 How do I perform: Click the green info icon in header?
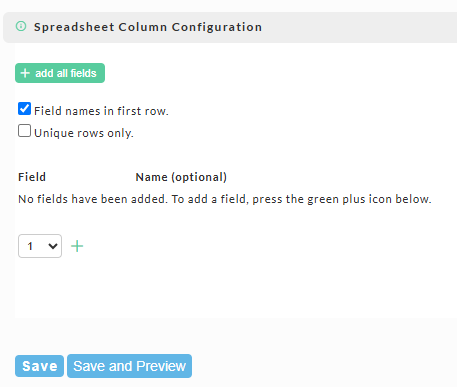(x=21, y=26)
